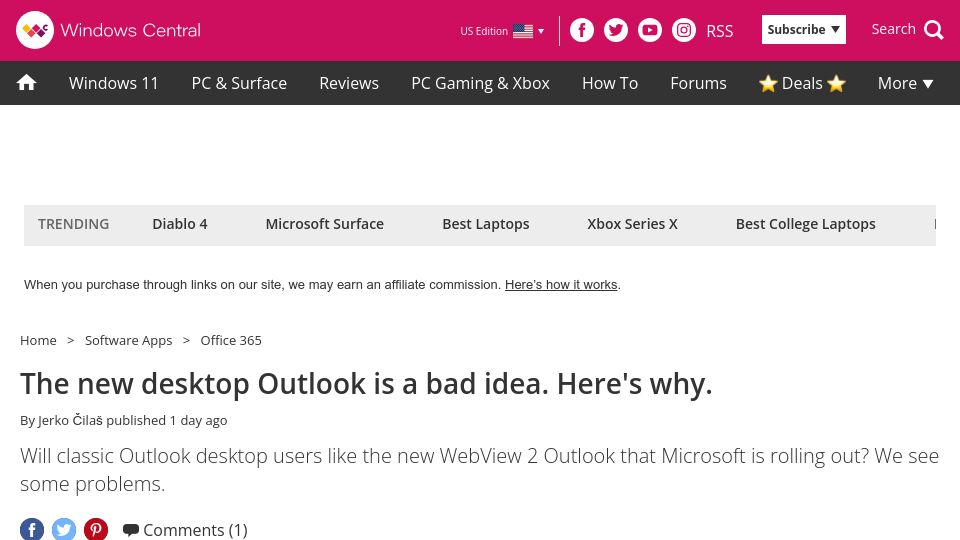960x540 pixels.
Task: Open author Jerko Čilaš profile
Action: click(70, 421)
